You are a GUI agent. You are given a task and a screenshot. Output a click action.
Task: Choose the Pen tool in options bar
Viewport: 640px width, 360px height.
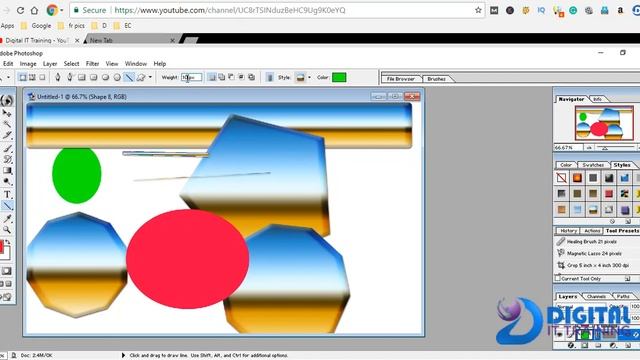point(58,77)
